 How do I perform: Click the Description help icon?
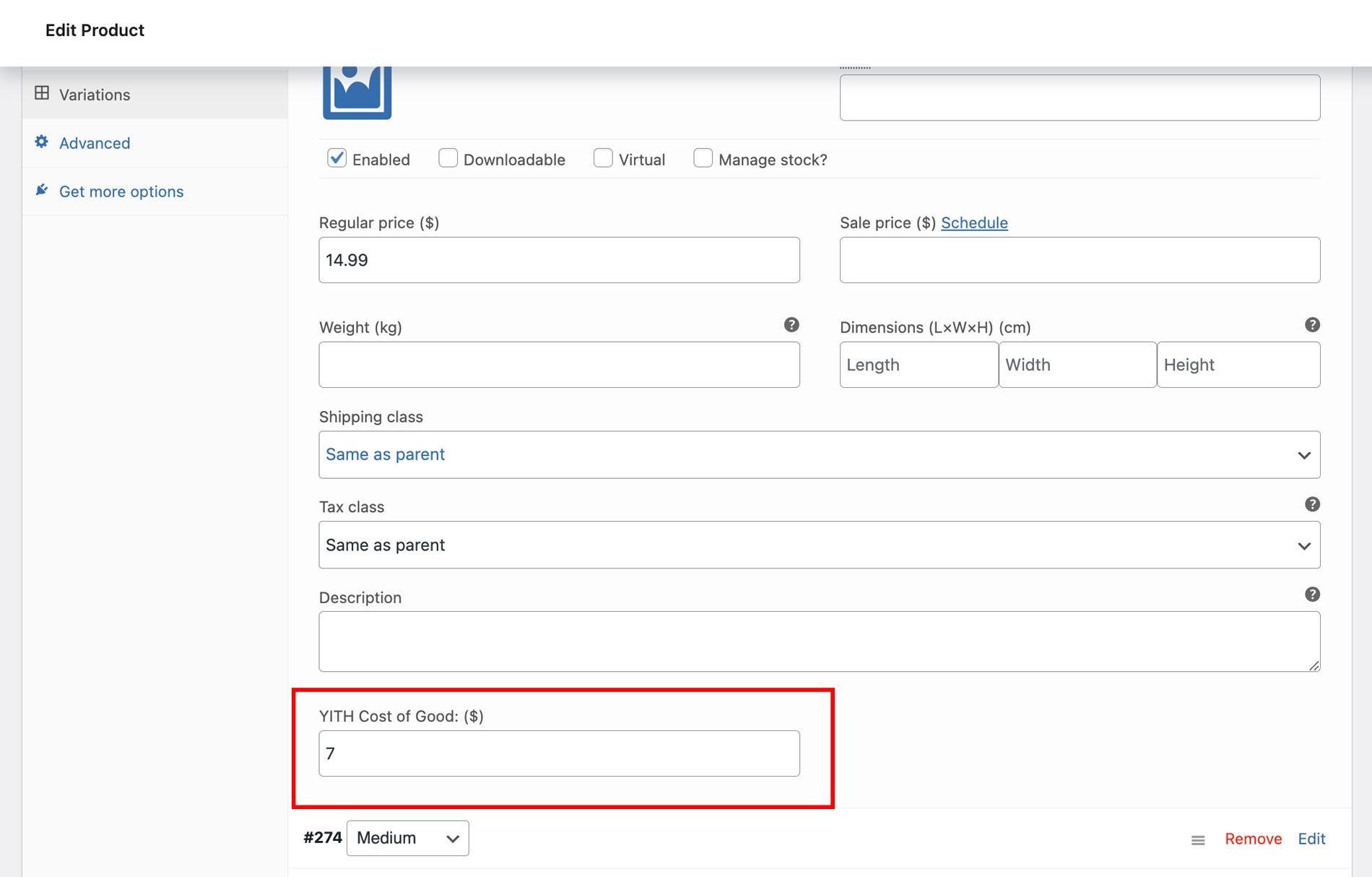point(1312,594)
